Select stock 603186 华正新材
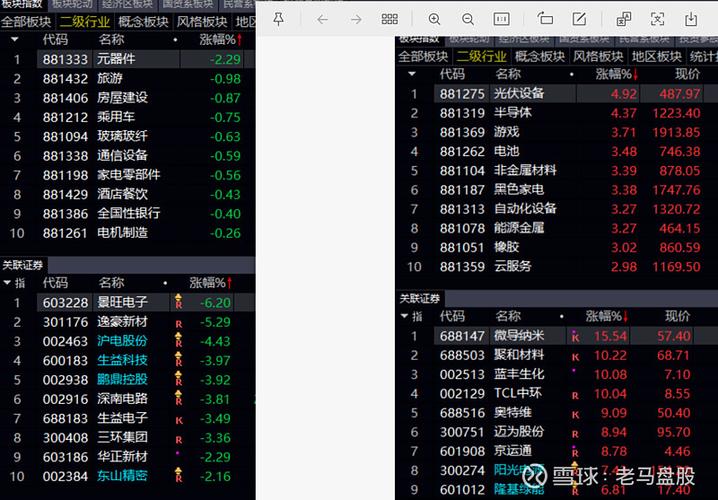Image resolution: width=718 pixels, height=500 pixels. 128,457
